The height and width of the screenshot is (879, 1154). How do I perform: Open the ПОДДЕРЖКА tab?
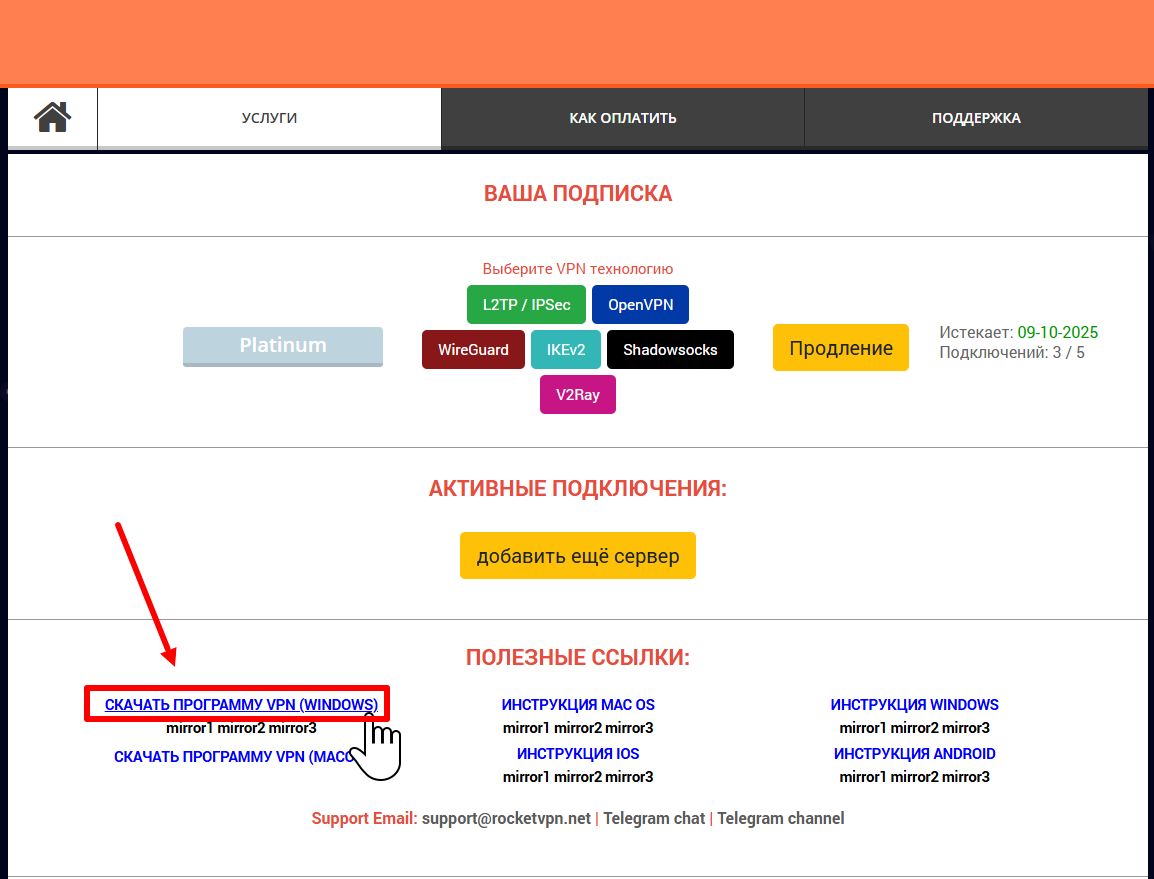tap(975, 118)
